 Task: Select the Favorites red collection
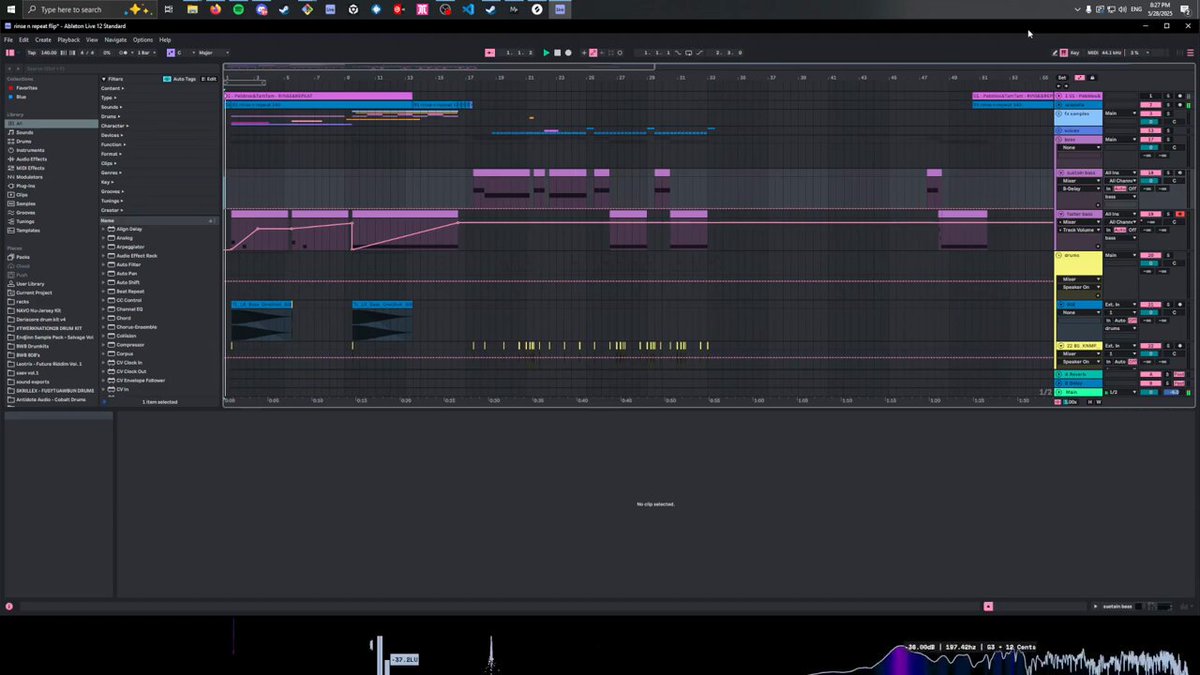tap(26, 88)
